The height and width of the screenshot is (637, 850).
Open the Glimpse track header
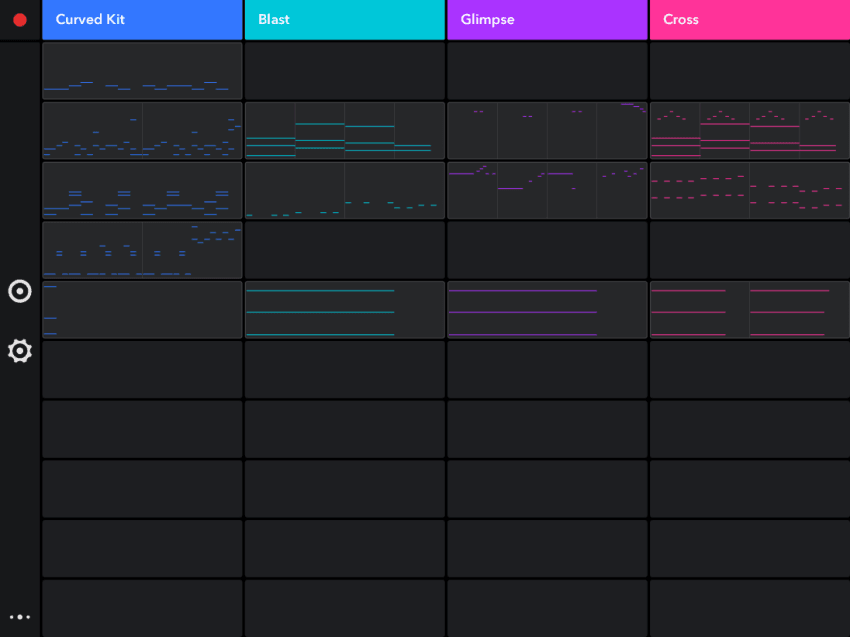(547, 19)
